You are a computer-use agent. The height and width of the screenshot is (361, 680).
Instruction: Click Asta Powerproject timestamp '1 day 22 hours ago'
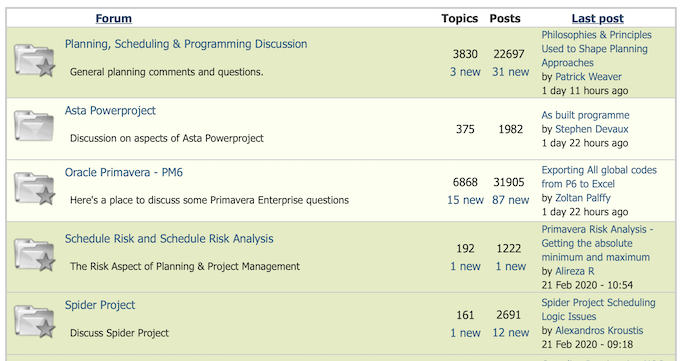click(585, 143)
